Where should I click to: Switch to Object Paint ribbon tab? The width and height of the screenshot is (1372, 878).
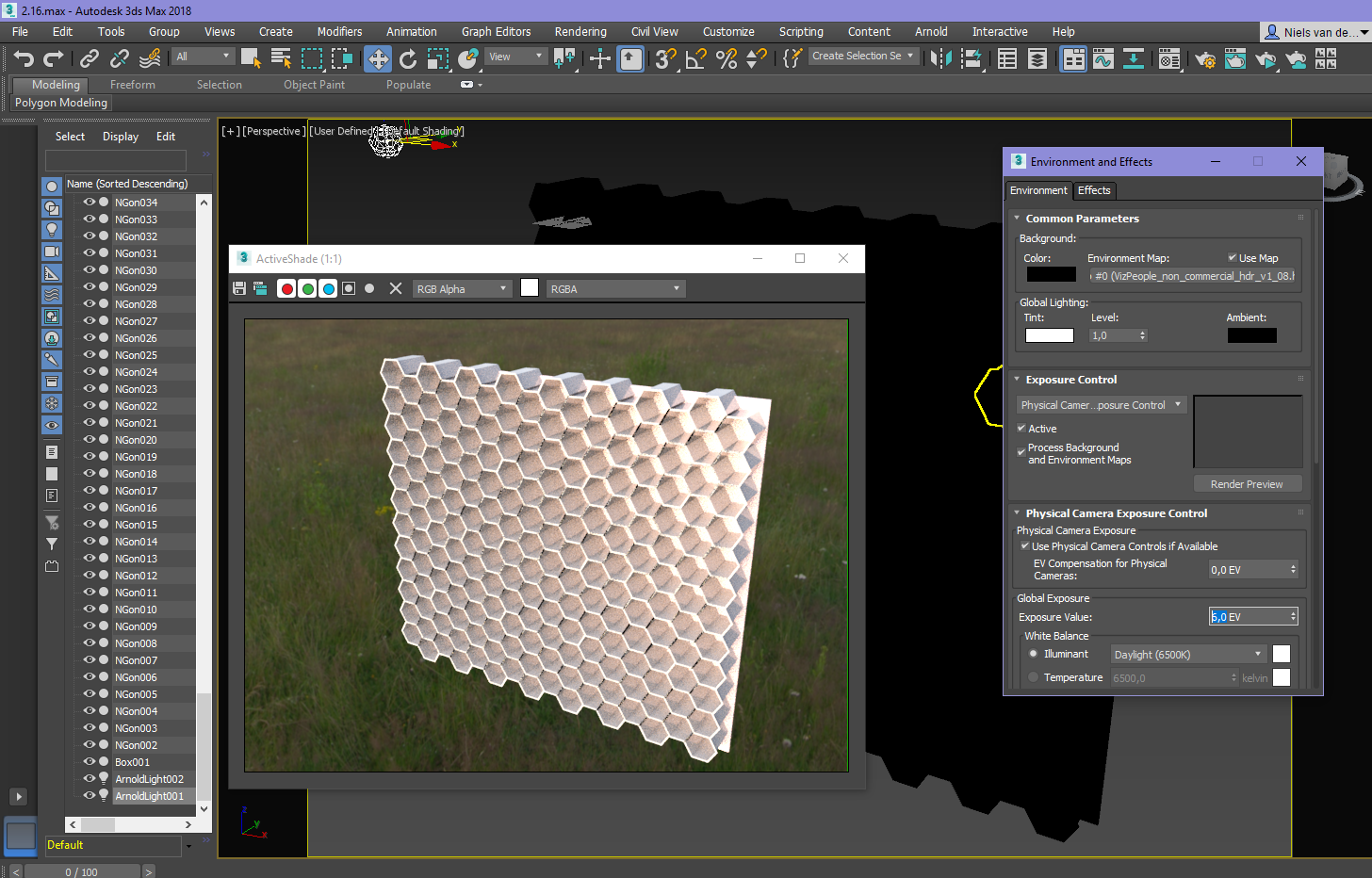coord(314,84)
